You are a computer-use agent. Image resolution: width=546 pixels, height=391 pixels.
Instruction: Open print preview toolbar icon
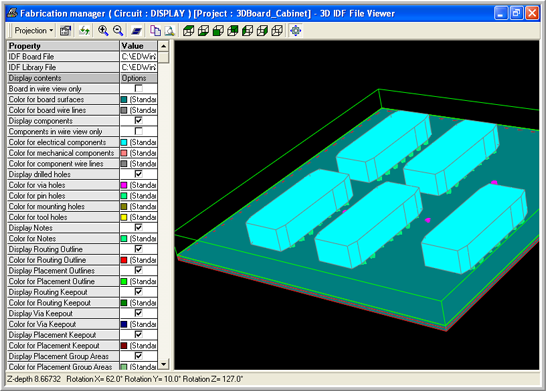point(170,31)
